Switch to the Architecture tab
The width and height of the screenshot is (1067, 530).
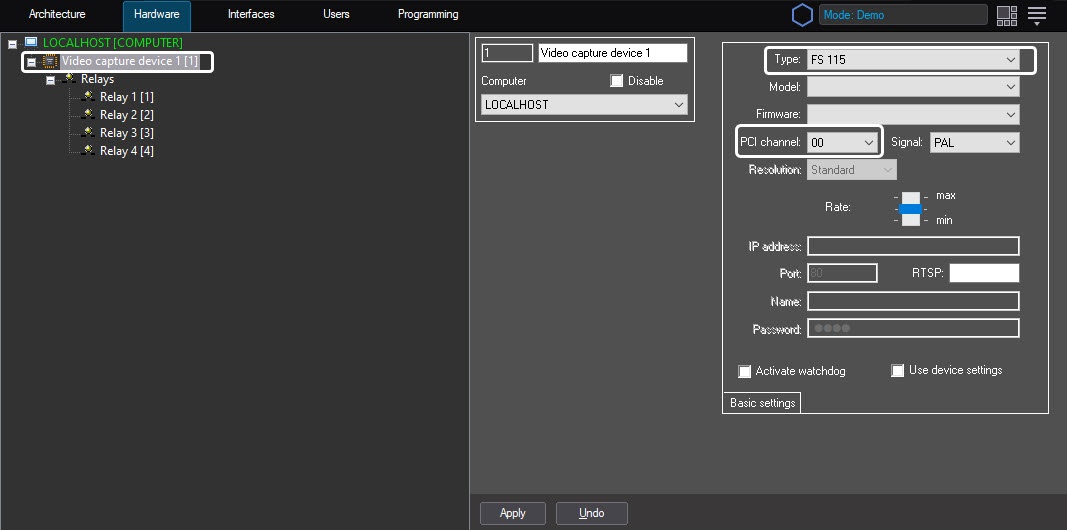[x=57, y=14]
